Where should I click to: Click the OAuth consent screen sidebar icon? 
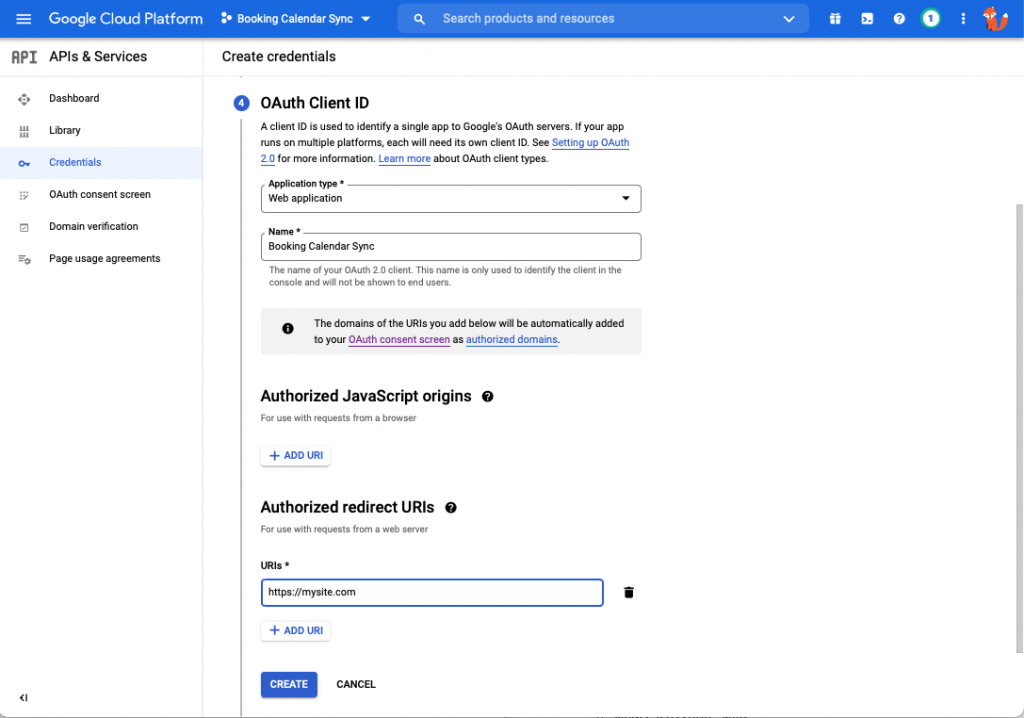point(24,195)
